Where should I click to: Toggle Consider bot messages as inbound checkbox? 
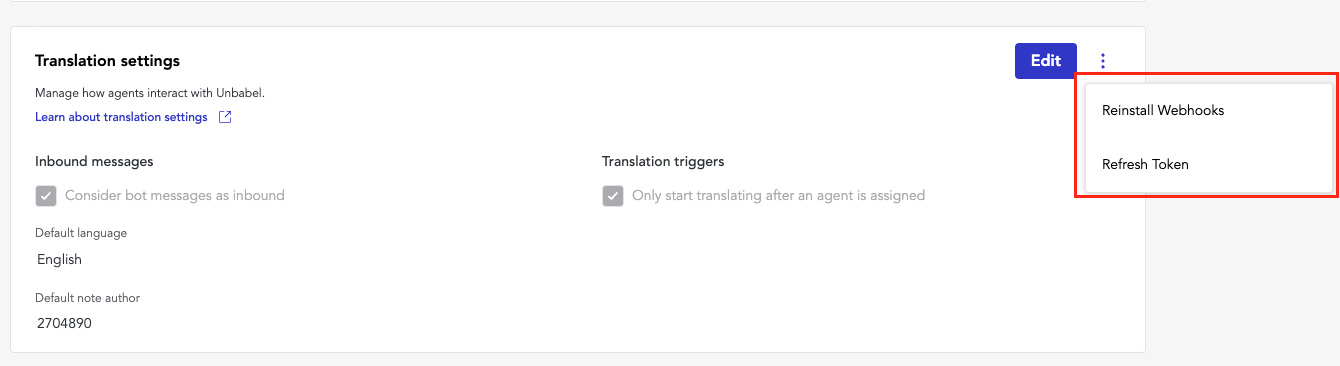tap(46, 196)
